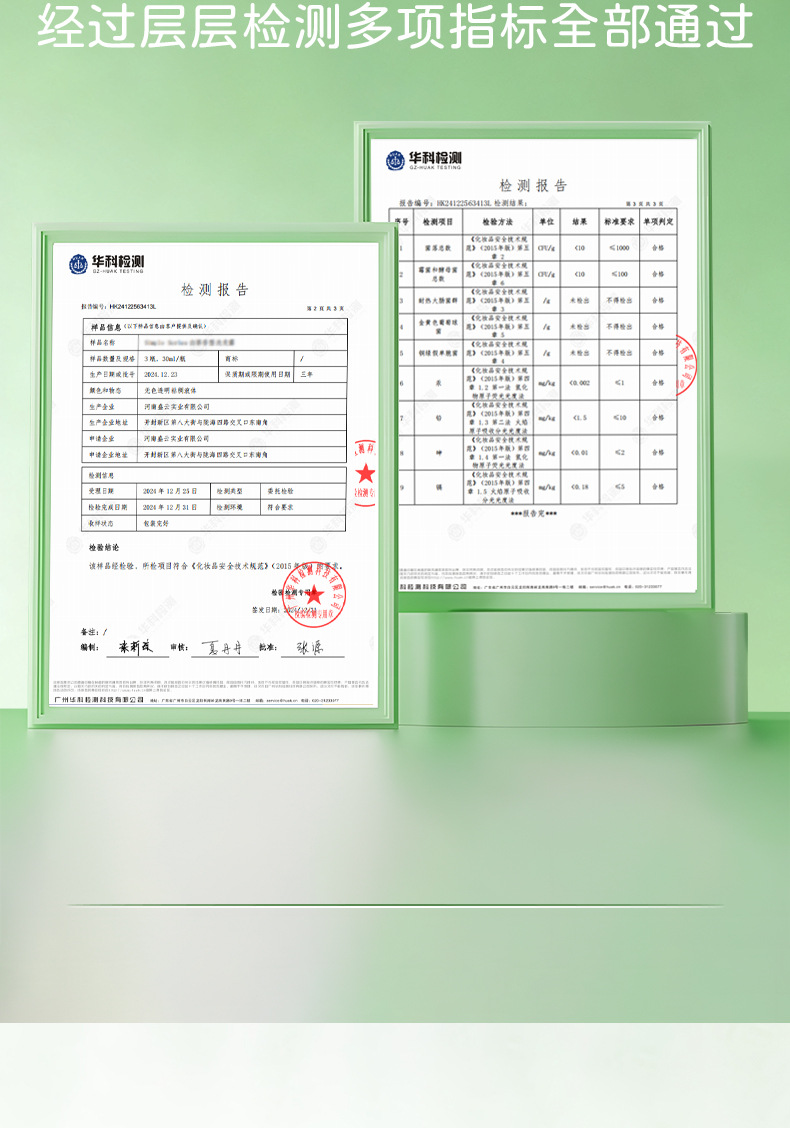Click the 标准要求 column header
The image size is (790, 1128).
pyautogui.click(x=619, y=222)
